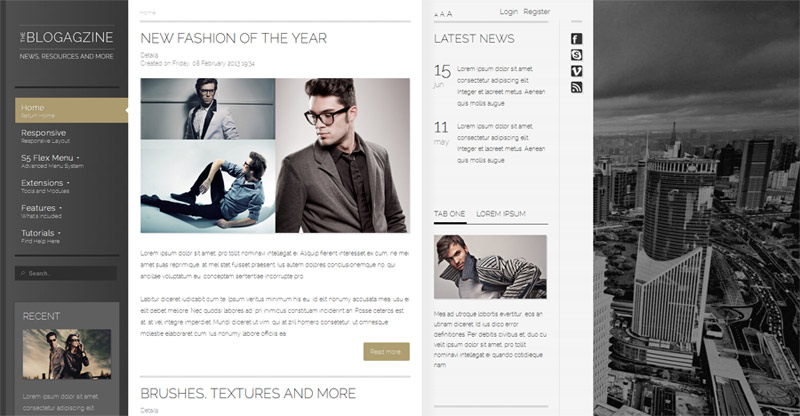Open the Login link

(508, 12)
